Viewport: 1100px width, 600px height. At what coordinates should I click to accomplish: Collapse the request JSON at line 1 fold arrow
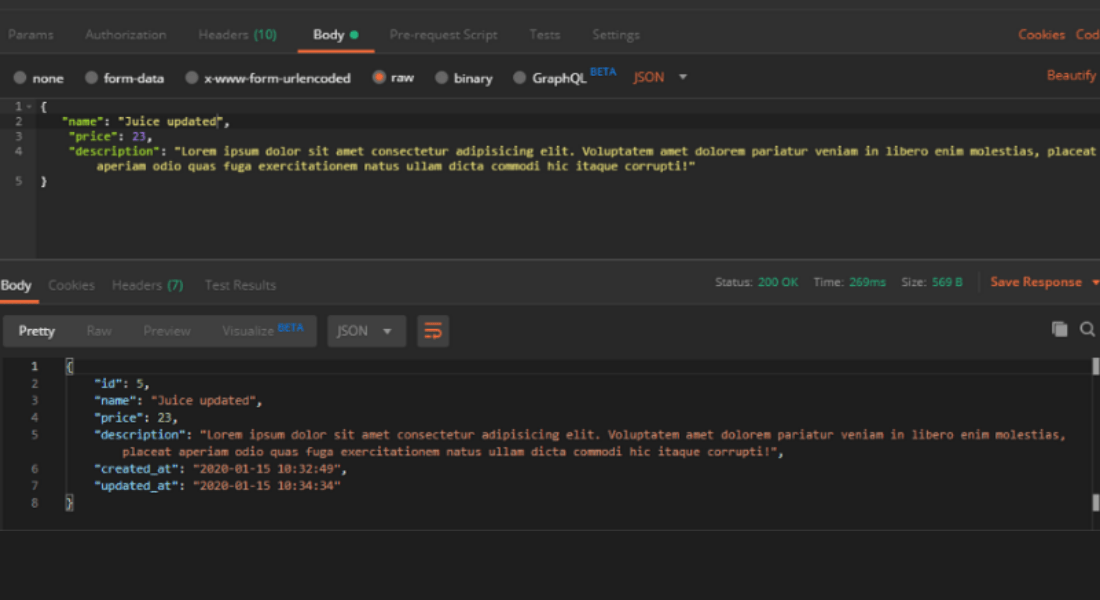pos(29,107)
